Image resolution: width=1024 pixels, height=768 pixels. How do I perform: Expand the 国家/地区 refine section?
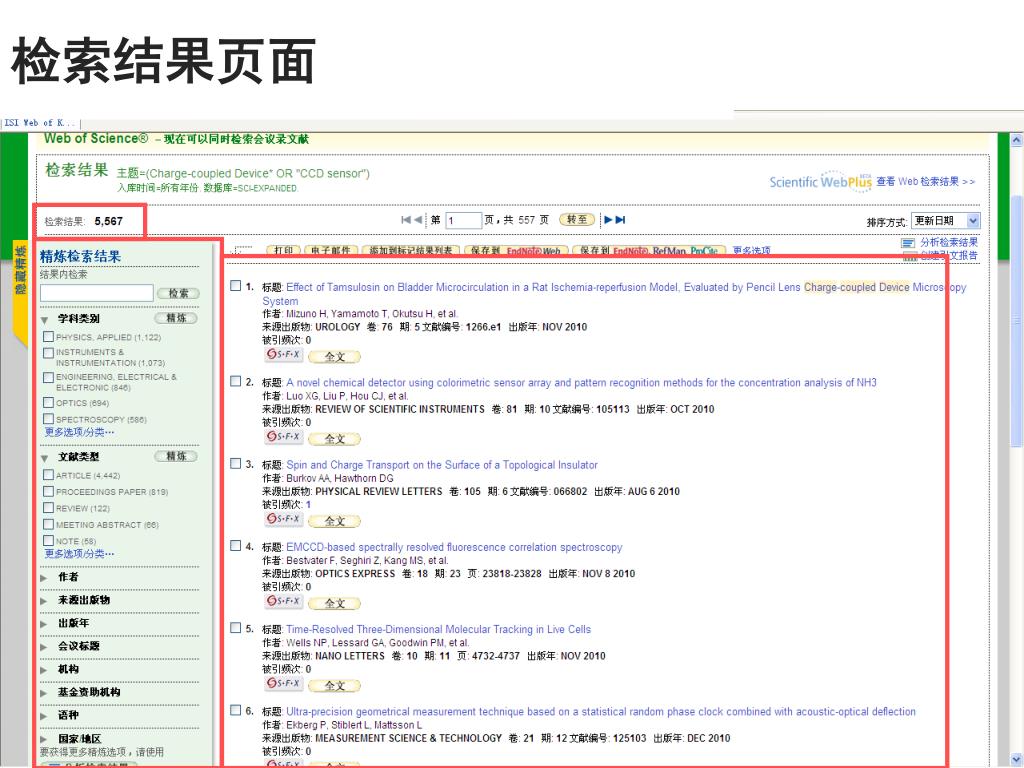[x=44, y=740]
